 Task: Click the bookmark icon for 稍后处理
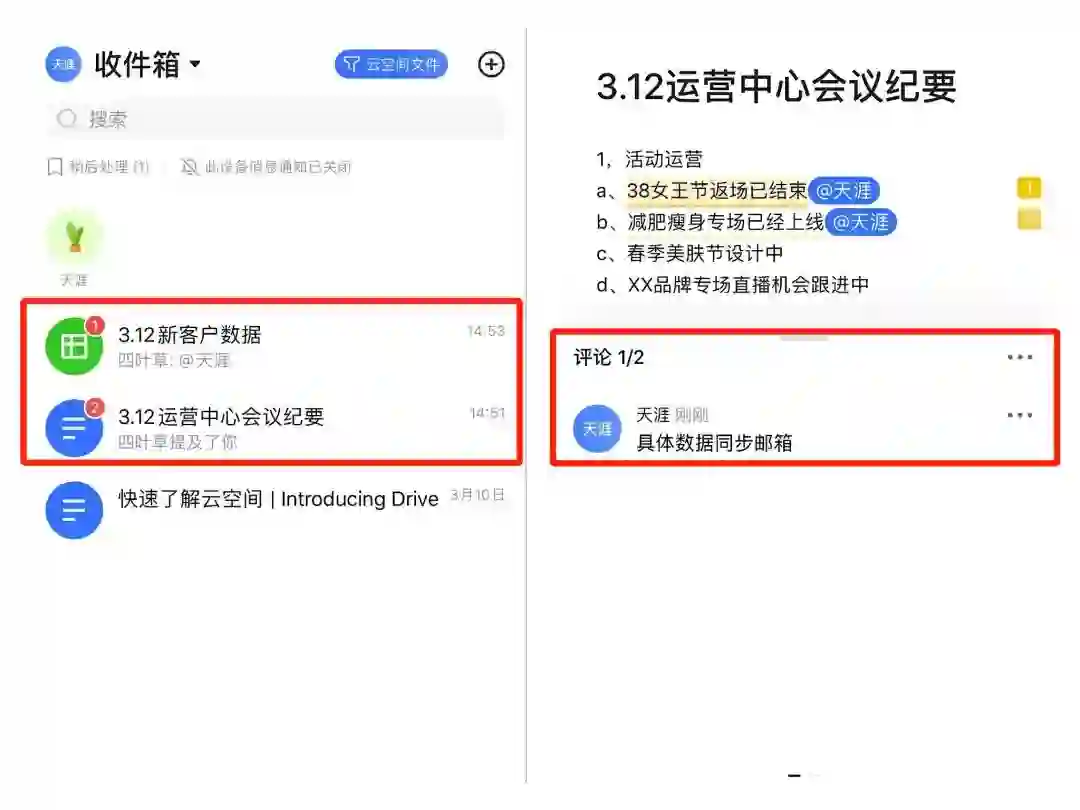click(x=55, y=167)
